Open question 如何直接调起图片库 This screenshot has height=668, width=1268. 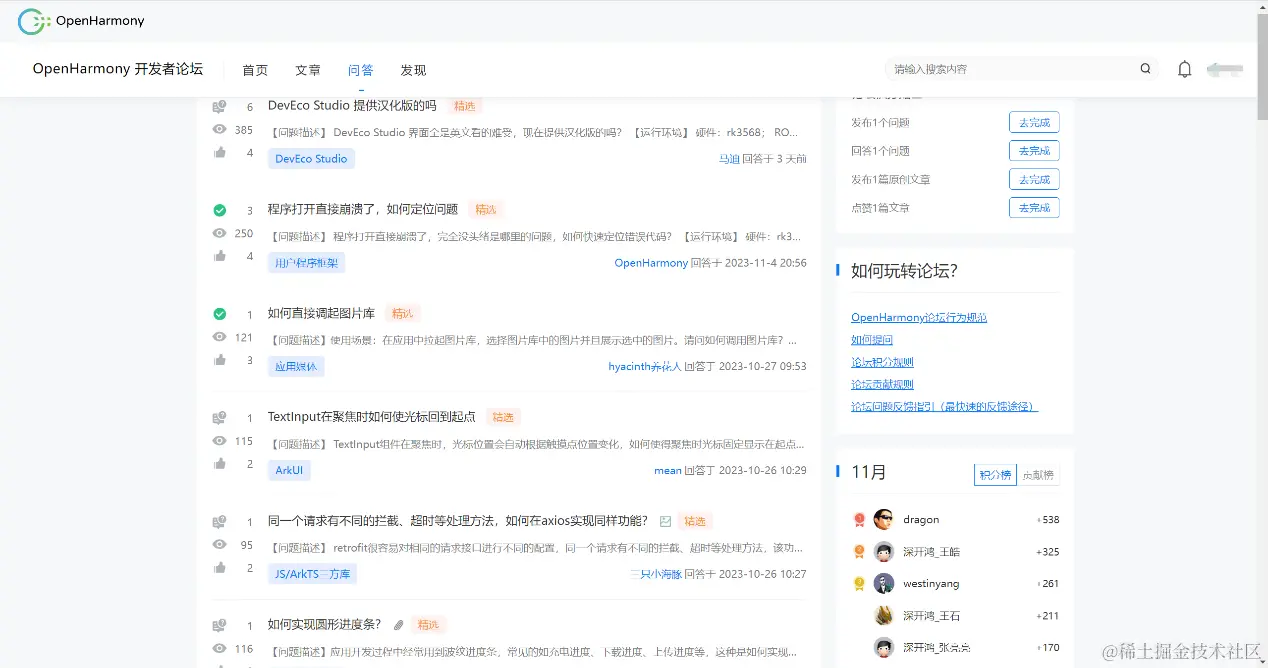321,313
